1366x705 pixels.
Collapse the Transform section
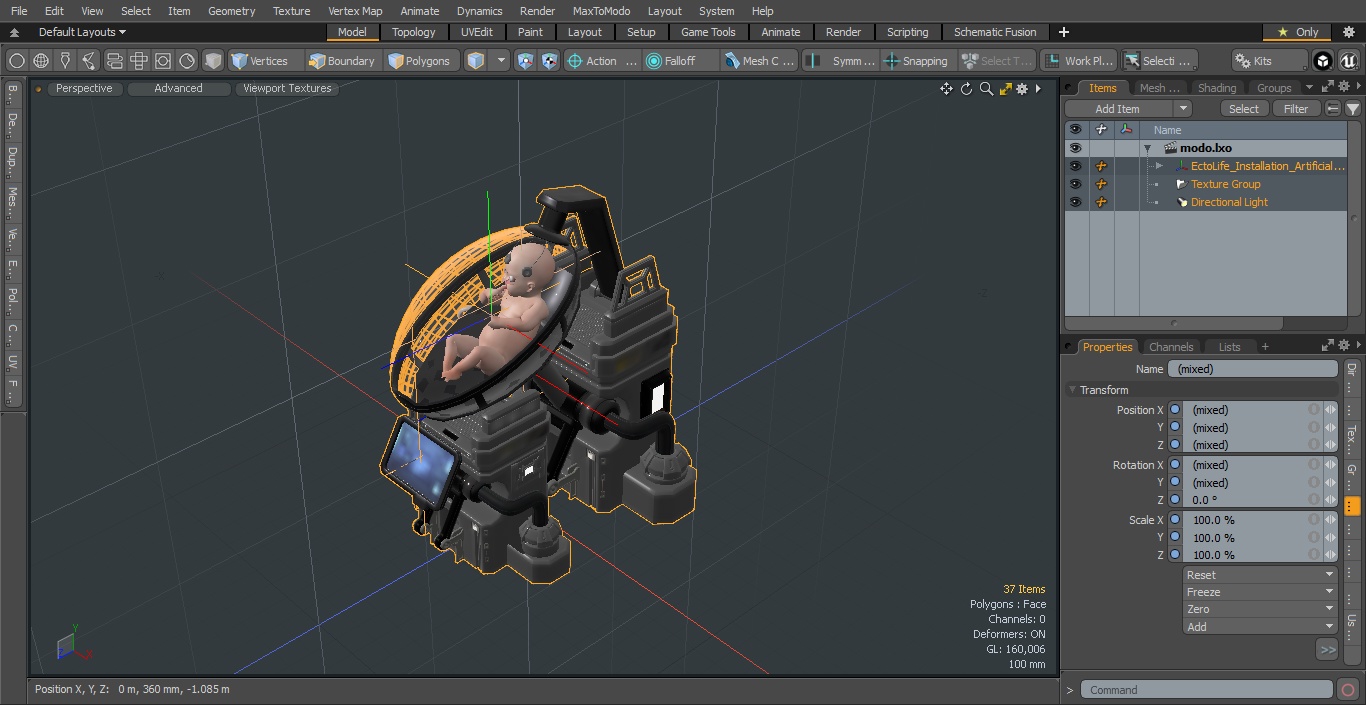(1073, 390)
